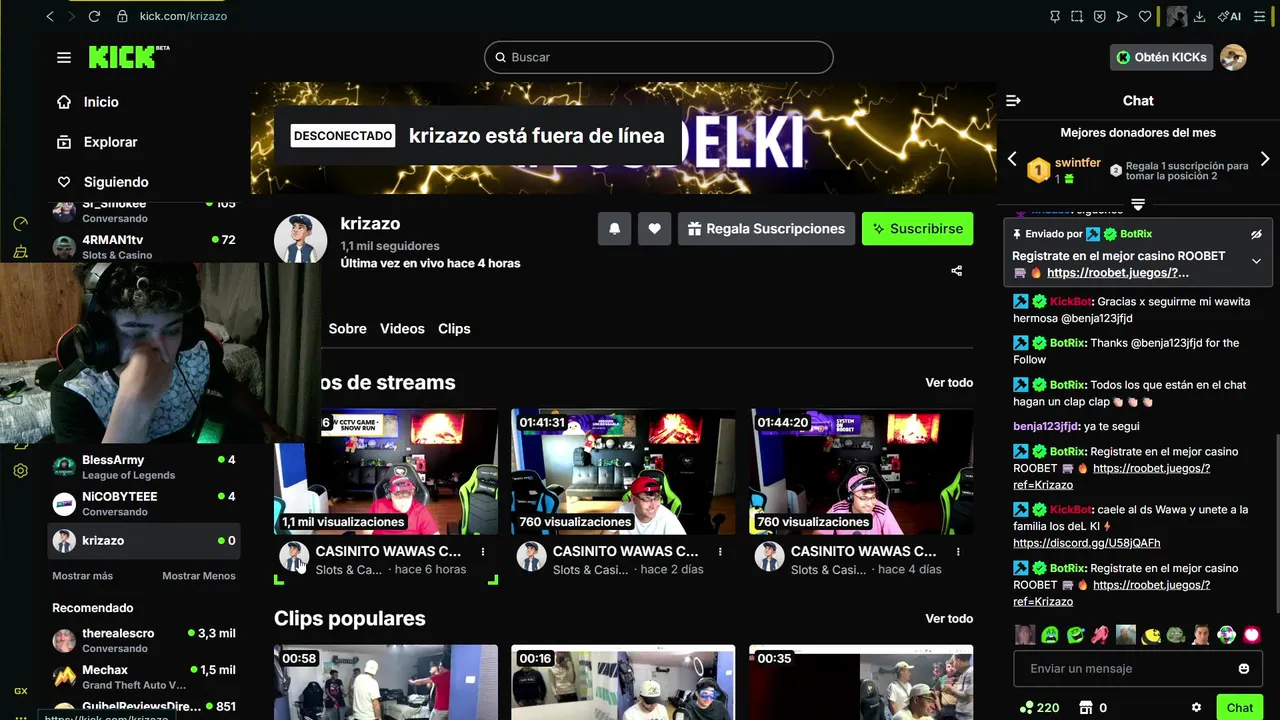
Task: Toggle follow heart for krizazo
Action: 654,228
